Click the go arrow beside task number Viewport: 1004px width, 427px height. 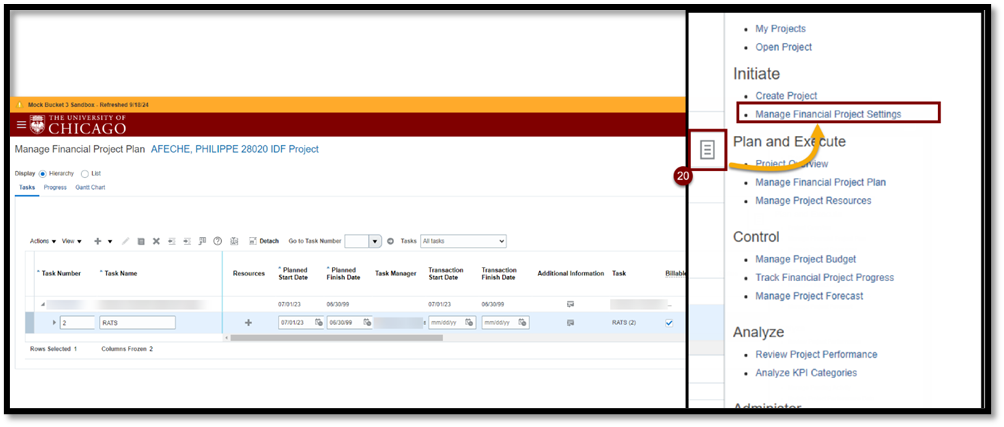coord(390,241)
